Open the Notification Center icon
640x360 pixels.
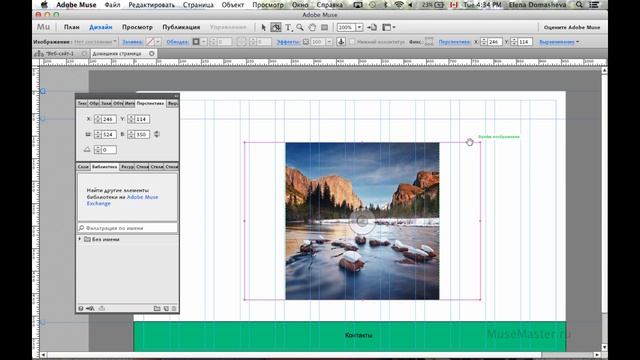tap(594, 5)
